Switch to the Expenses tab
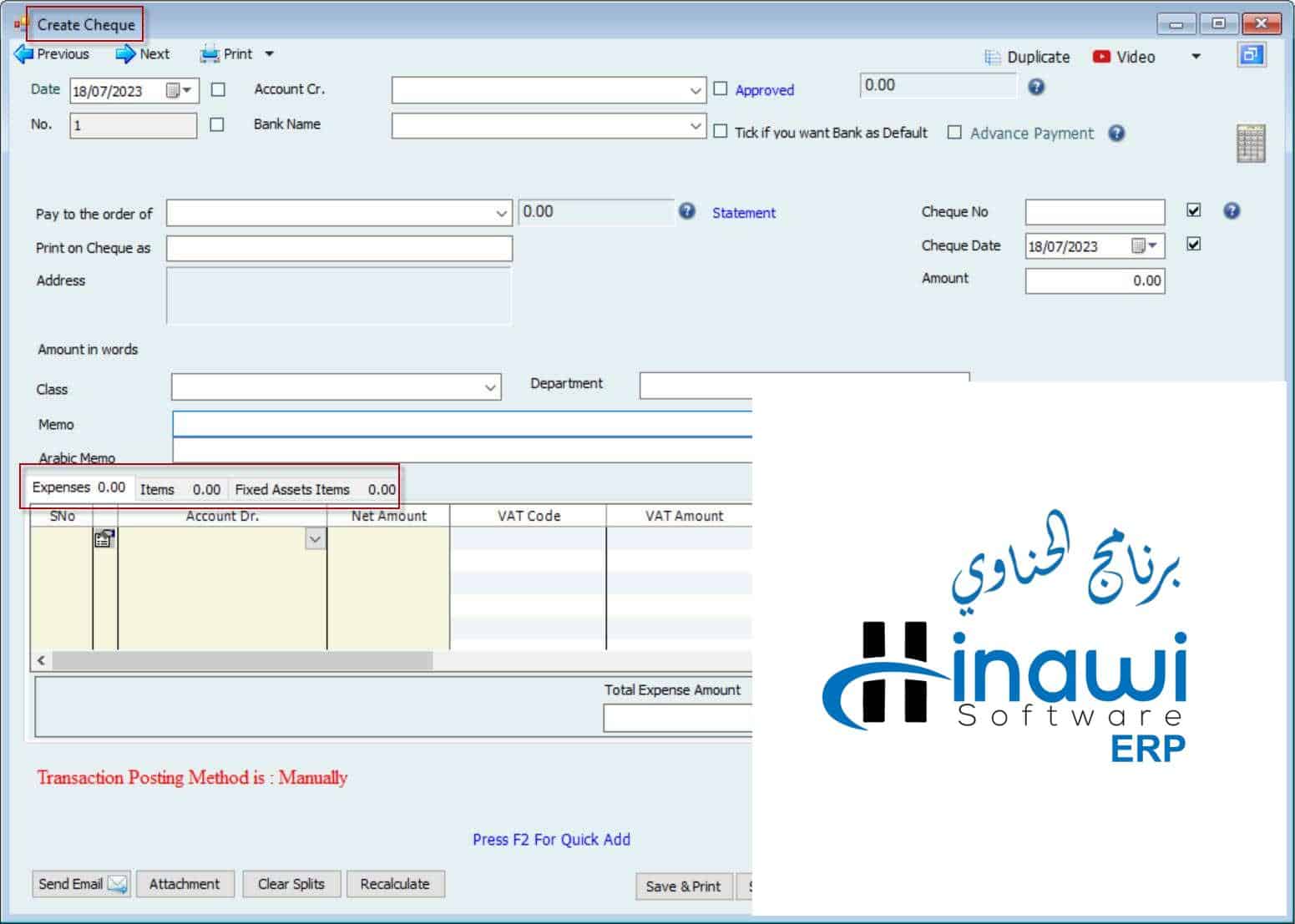 (x=78, y=487)
